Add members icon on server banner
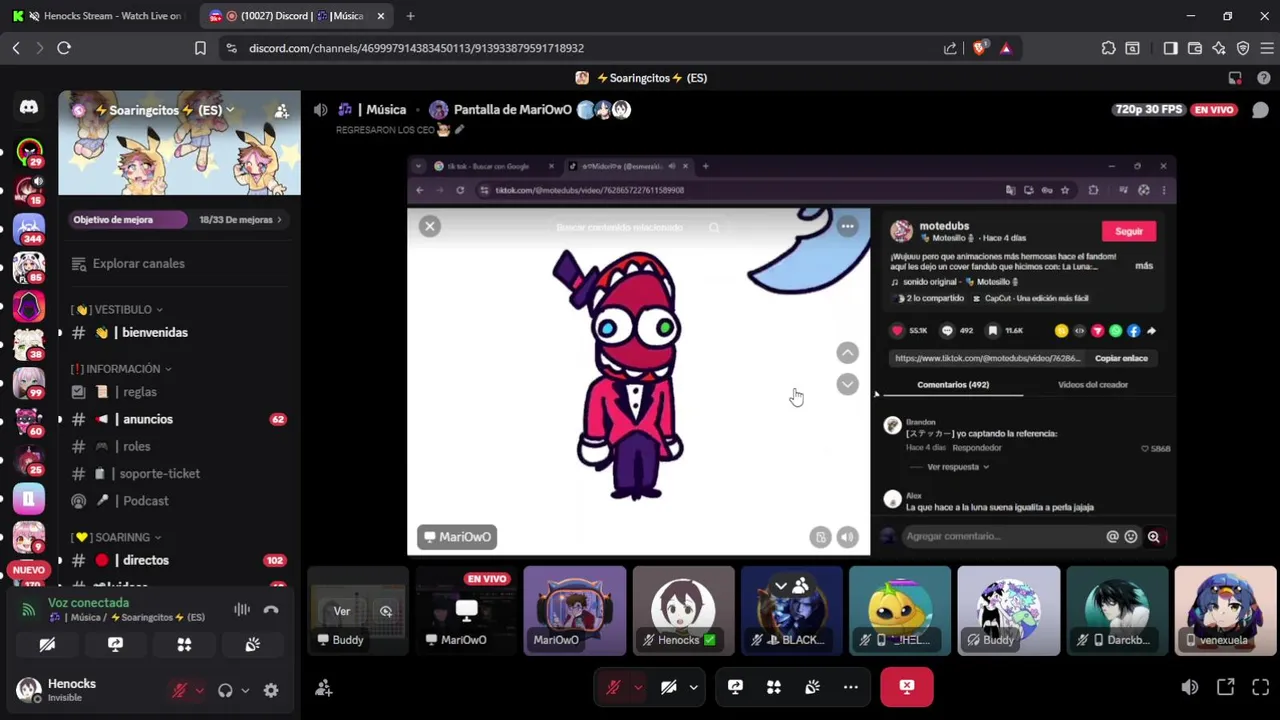This screenshot has width=1280, height=720. pos(282,111)
